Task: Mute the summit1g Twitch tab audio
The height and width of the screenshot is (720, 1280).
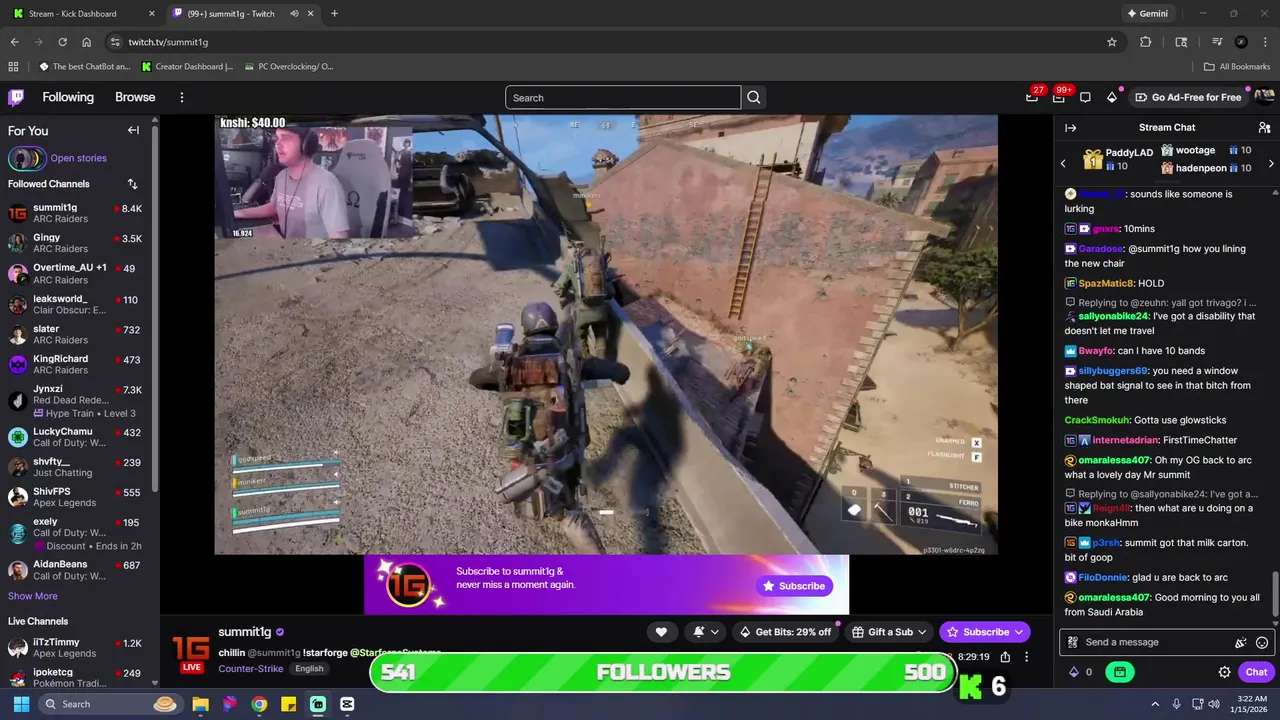Action: (x=294, y=14)
